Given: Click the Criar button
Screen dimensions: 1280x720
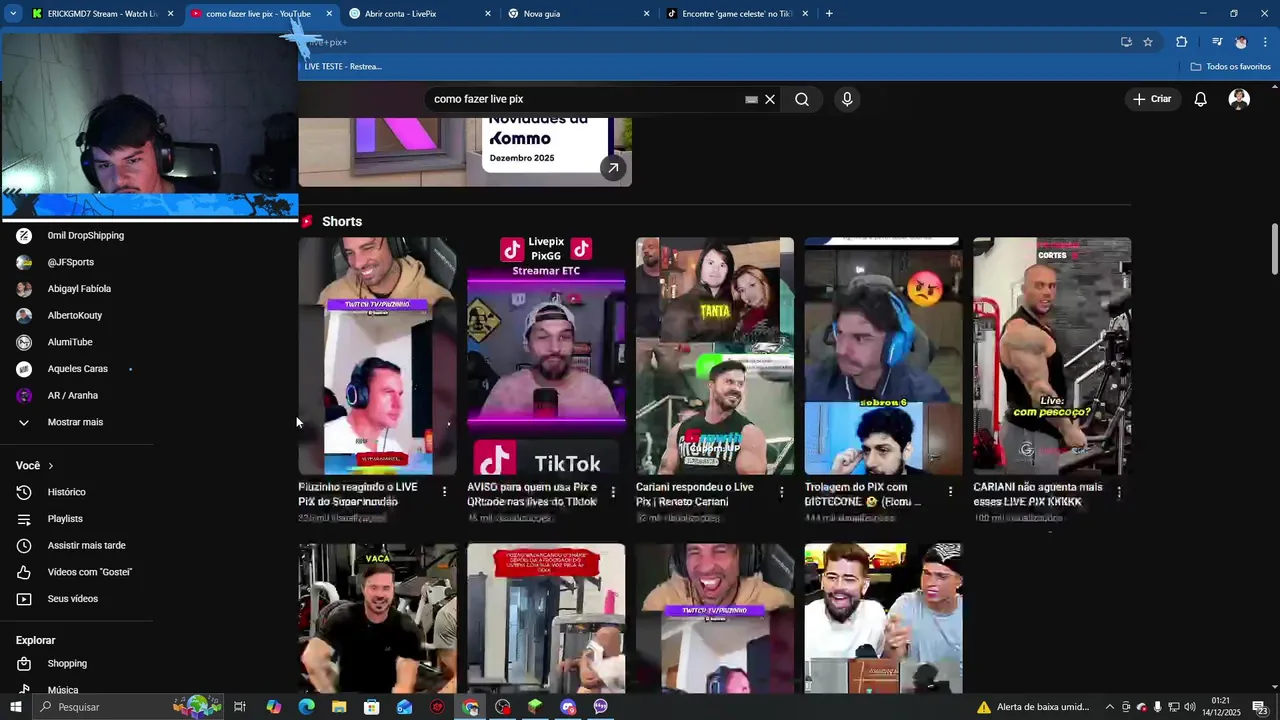Looking at the screenshot, I should pos(1152,99).
